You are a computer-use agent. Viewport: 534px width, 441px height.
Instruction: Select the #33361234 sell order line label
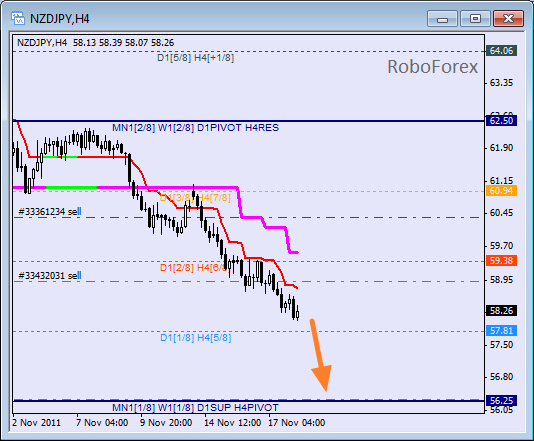point(50,211)
